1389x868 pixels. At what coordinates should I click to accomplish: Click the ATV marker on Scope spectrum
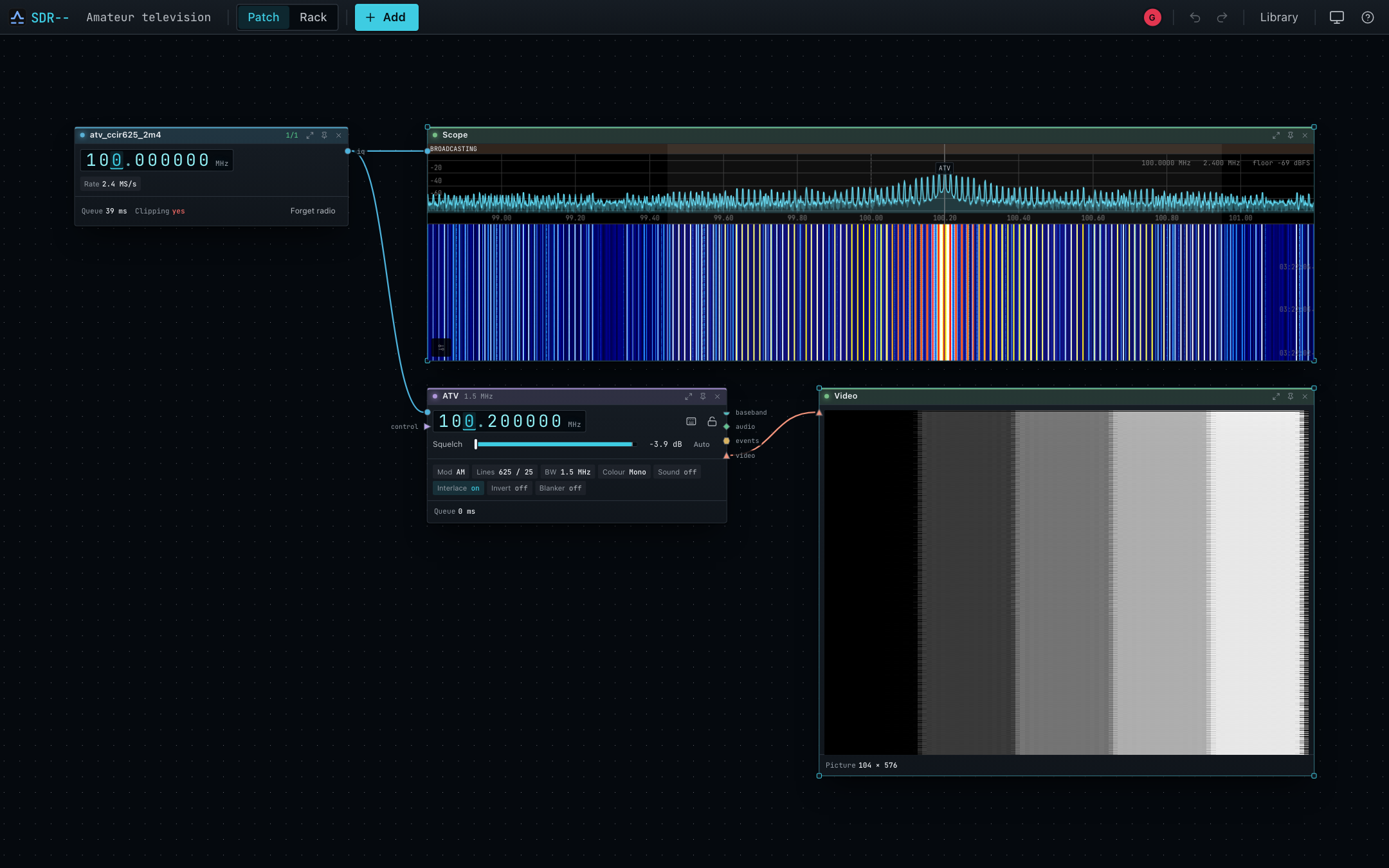pyautogui.click(x=944, y=168)
